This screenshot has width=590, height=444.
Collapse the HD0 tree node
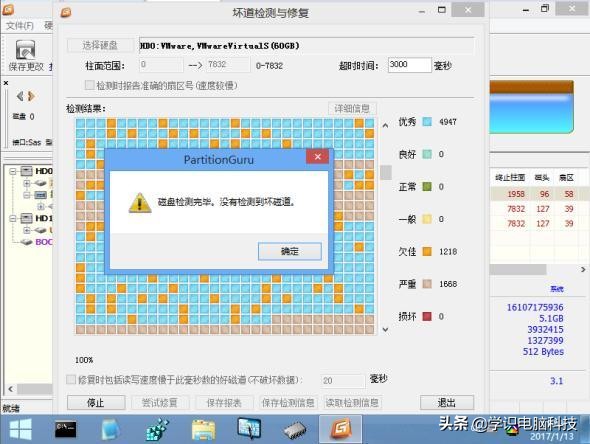(x=13, y=172)
